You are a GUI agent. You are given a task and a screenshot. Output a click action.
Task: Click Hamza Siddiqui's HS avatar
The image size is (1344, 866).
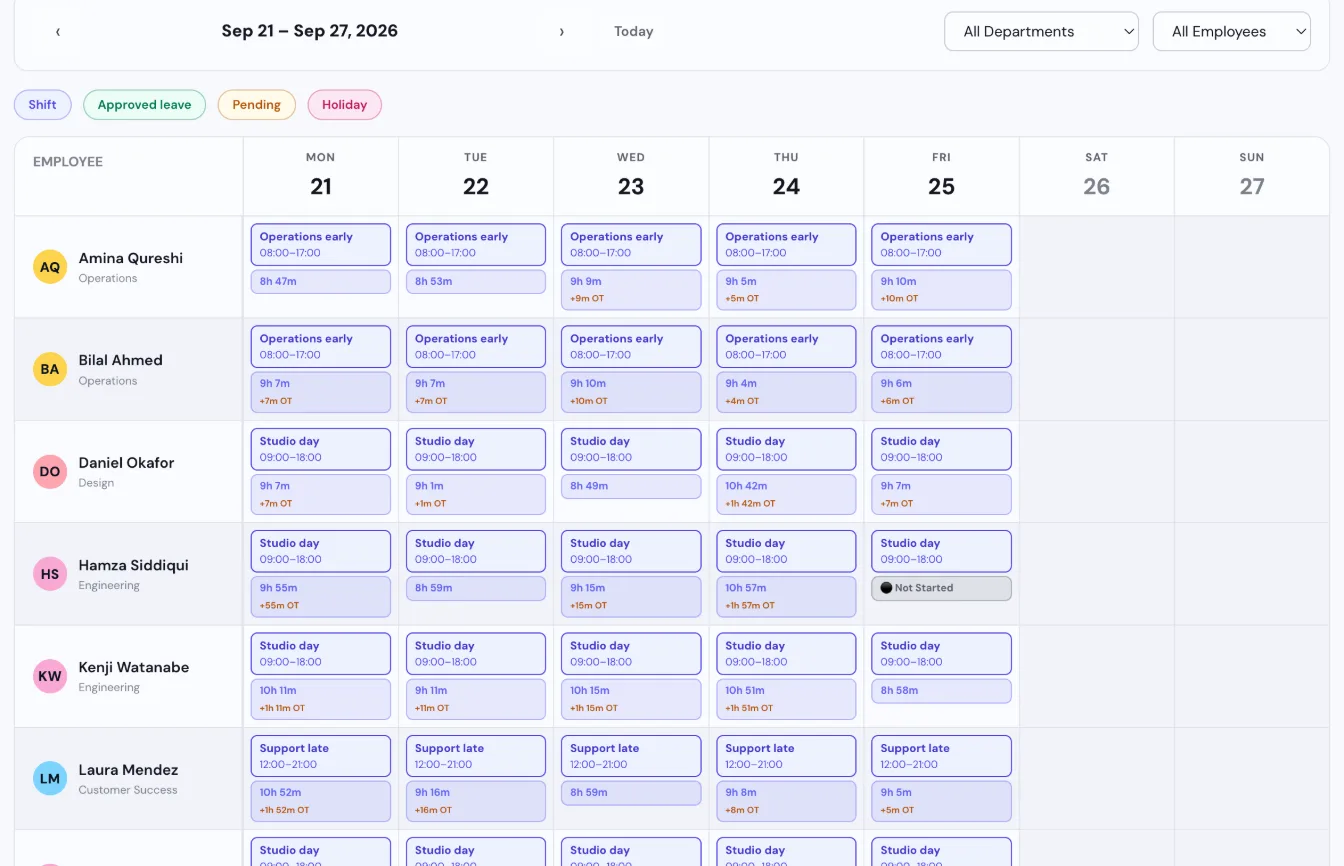pos(50,574)
